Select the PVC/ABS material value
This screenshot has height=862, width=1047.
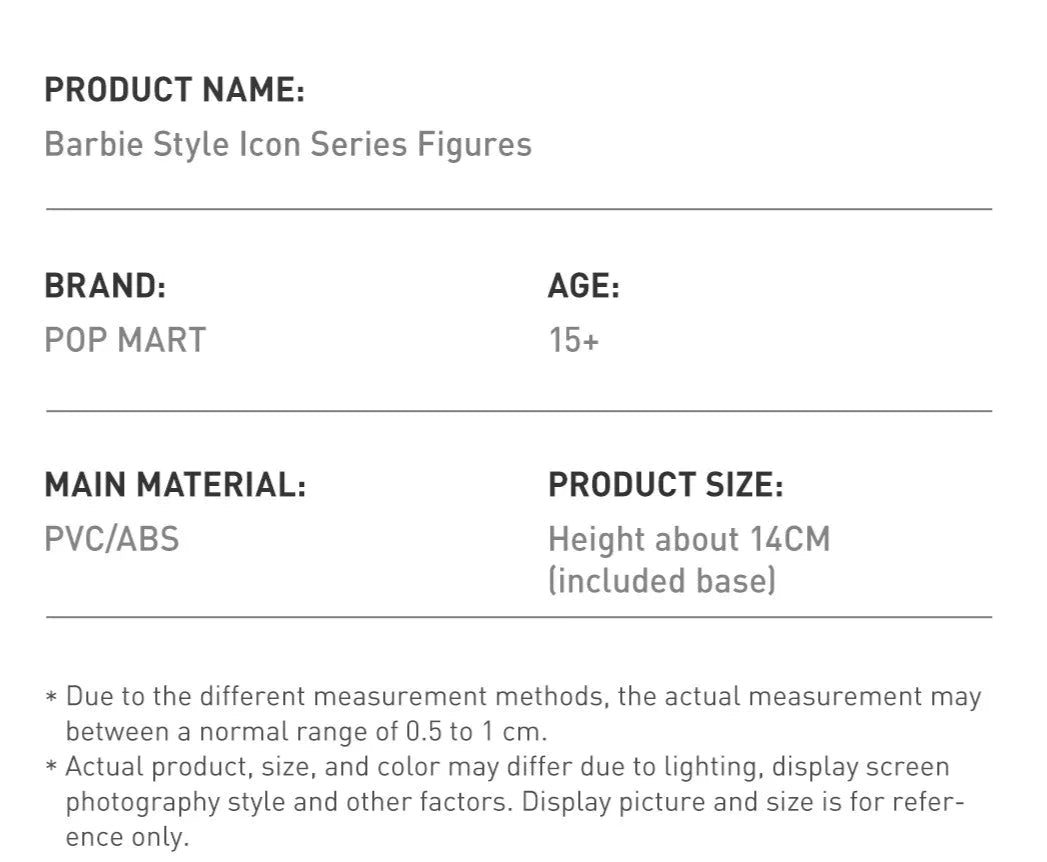(112, 539)
